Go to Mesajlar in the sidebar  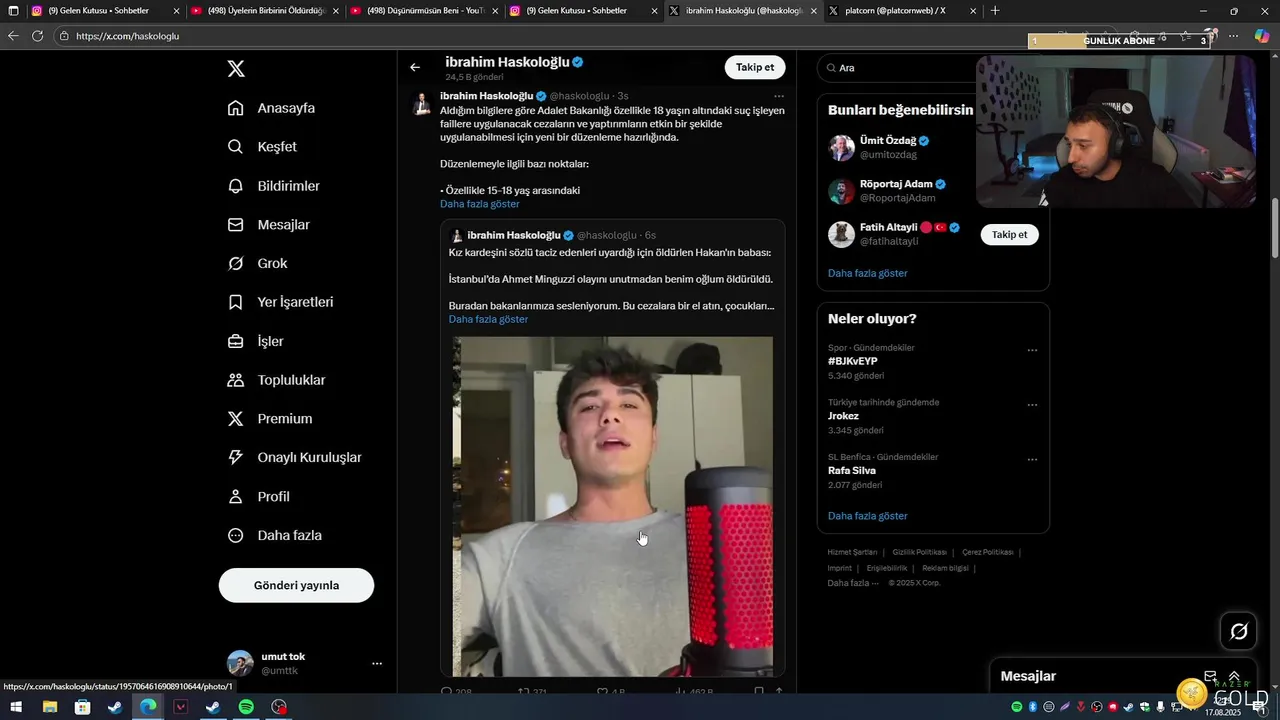click(269, 225)
